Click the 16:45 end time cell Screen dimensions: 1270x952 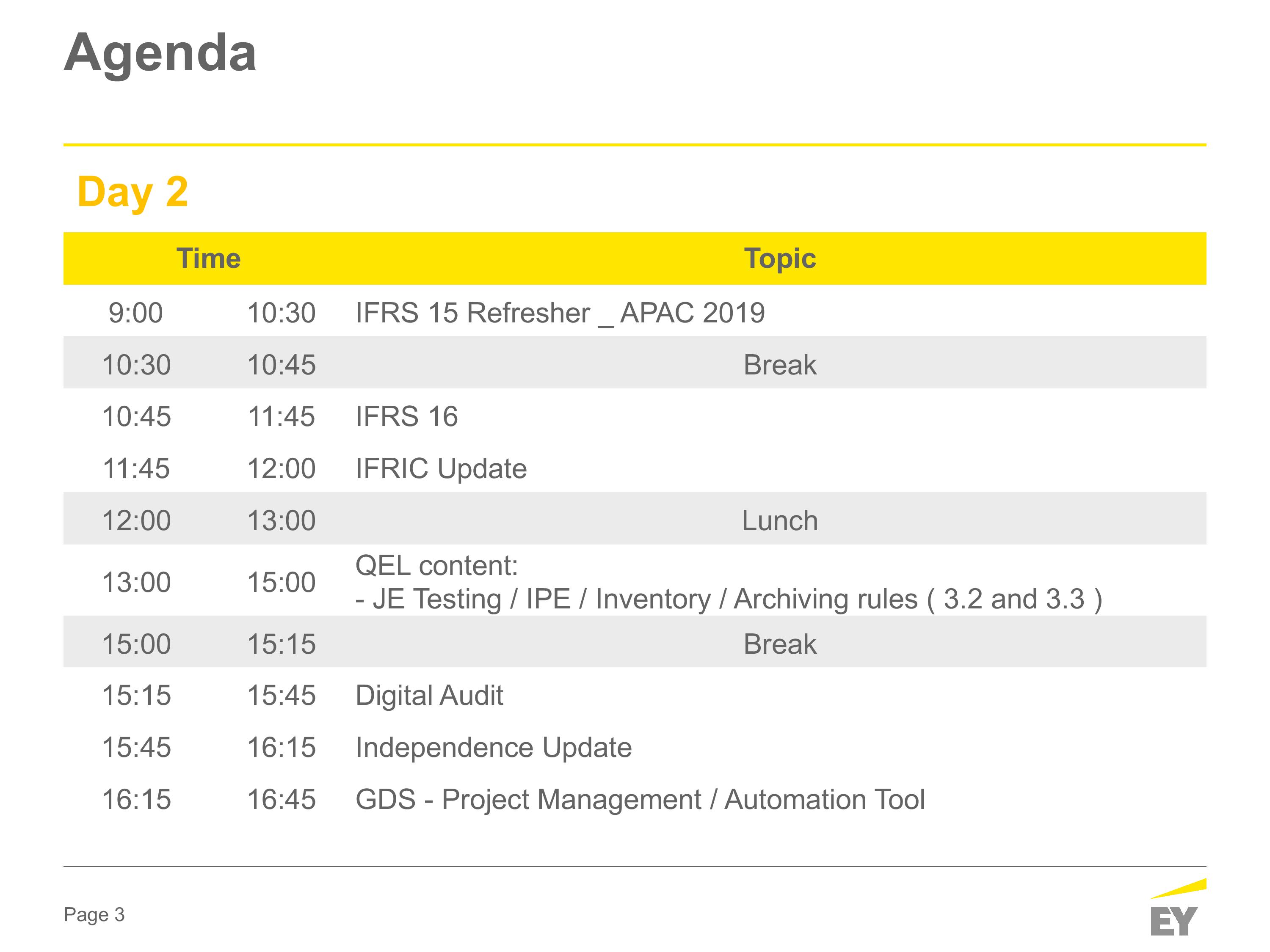(282, 800)
